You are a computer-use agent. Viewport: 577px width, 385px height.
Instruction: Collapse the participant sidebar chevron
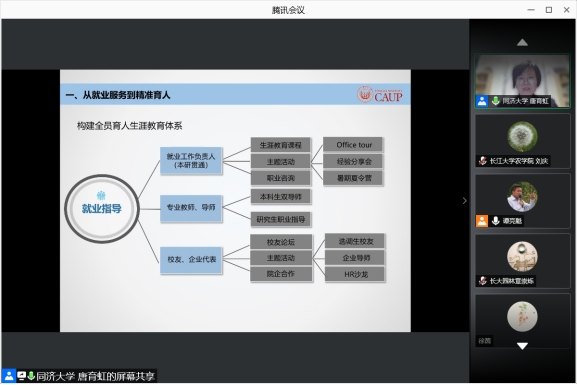click(x=464, y=201)
